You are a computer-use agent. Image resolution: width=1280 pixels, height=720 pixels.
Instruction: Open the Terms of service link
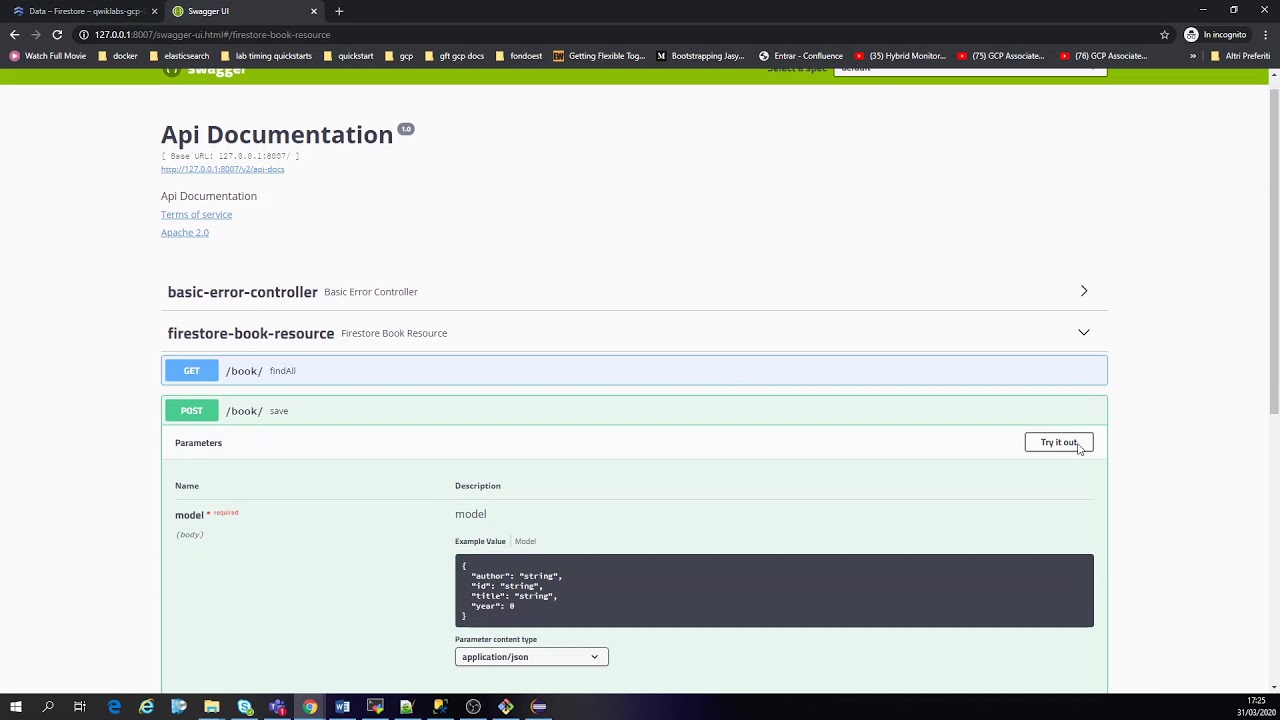click(196, 214)
